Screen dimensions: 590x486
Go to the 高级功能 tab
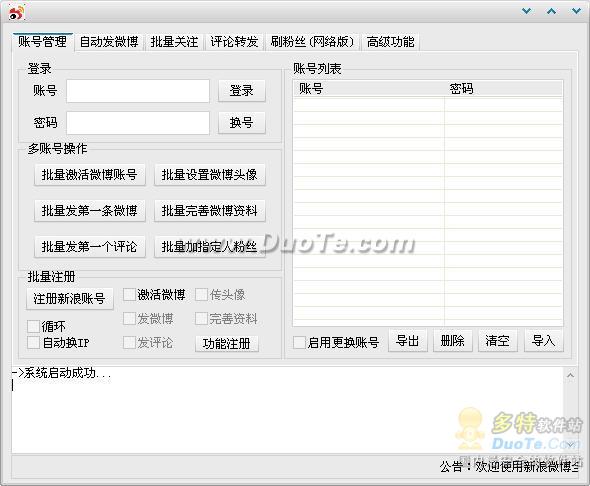[390, 42]
